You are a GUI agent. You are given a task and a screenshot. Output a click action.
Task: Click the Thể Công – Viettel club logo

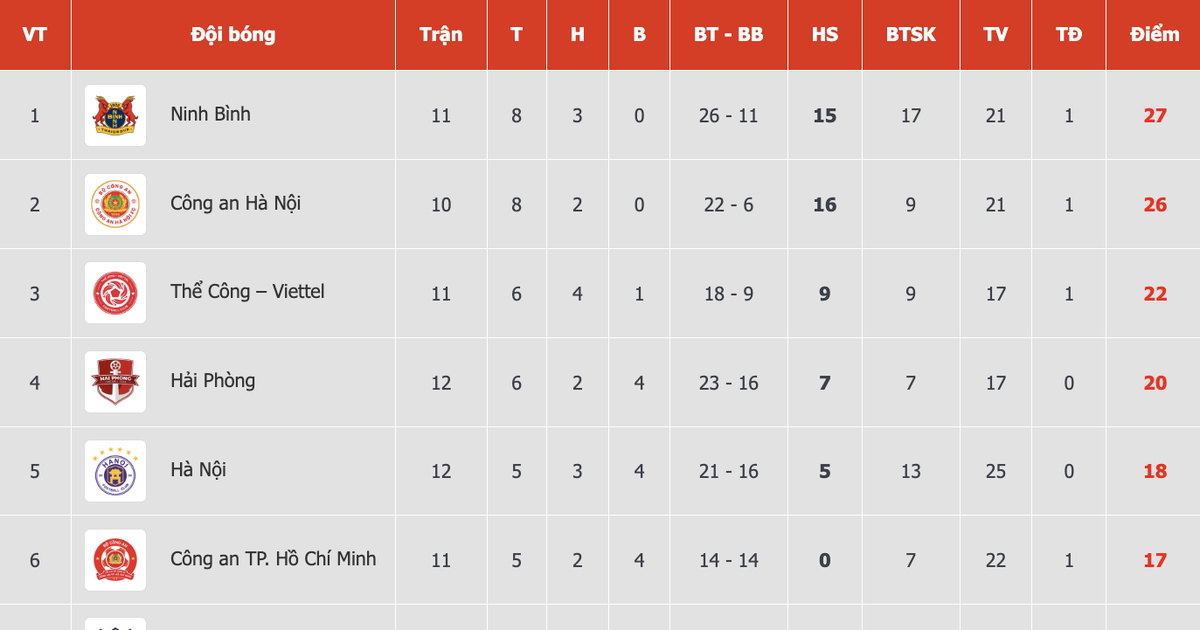(x=115, y=293)
